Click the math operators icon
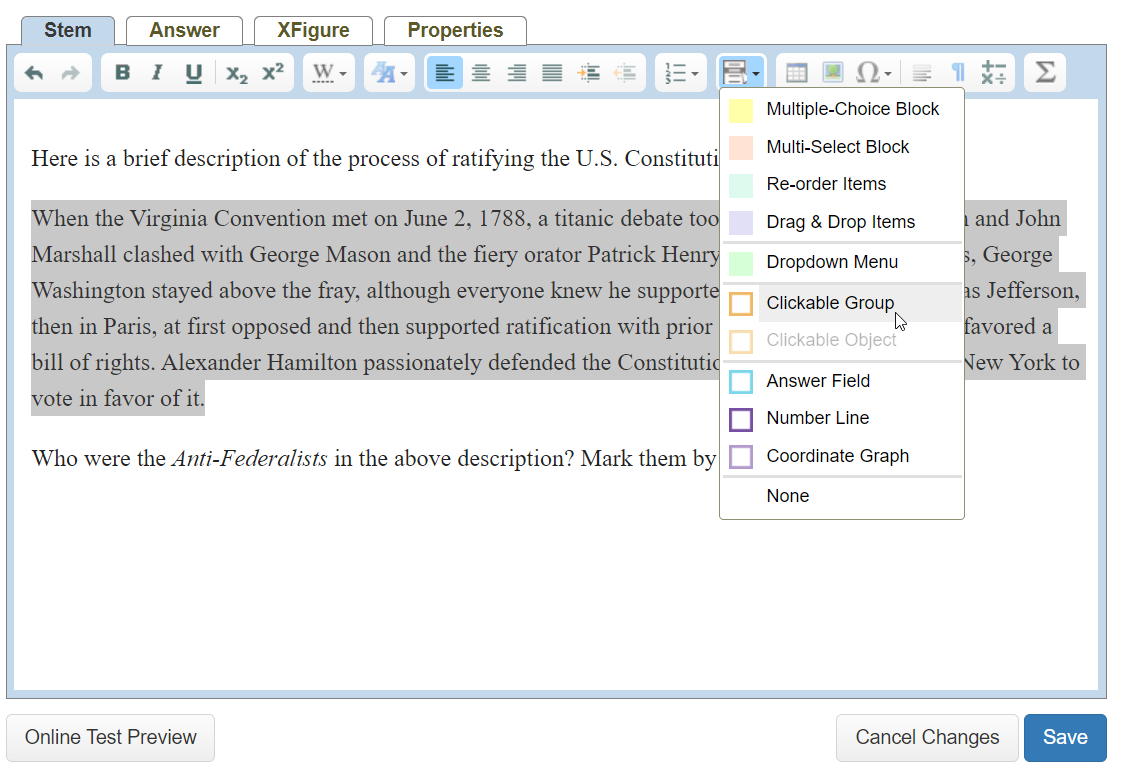Viewport: 1127px width, 784px height. click(993, 73)
